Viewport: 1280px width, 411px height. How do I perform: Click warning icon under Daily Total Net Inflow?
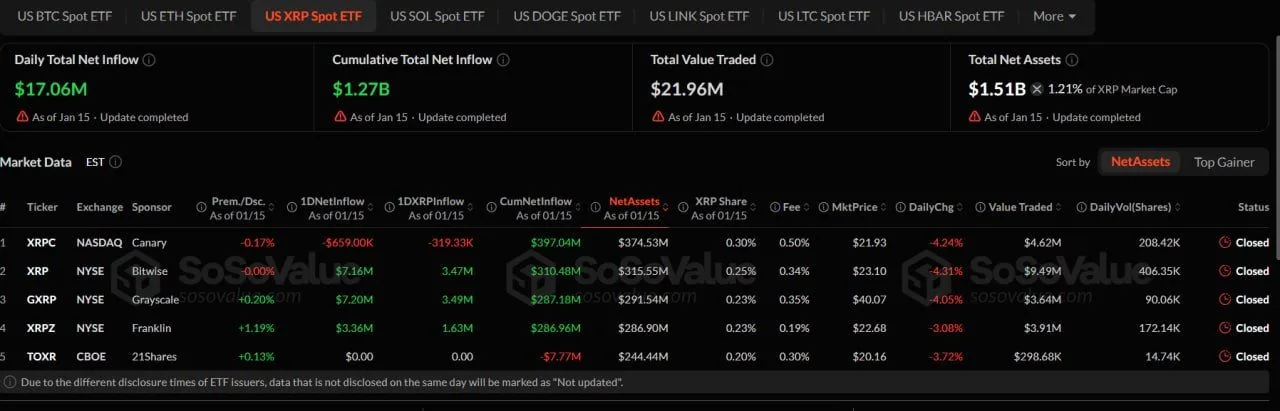pyautogui.click(x=22, y=117)
